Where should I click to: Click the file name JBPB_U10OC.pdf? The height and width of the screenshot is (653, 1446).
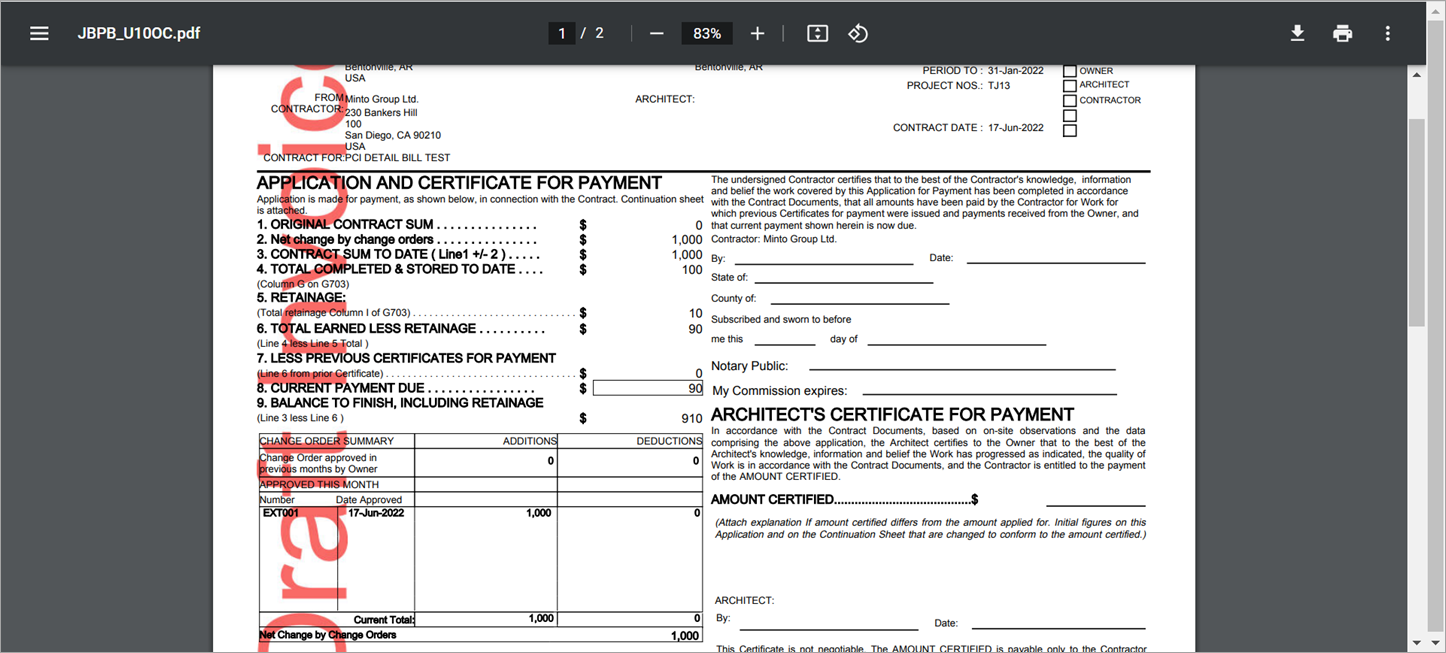click(139, 33)
